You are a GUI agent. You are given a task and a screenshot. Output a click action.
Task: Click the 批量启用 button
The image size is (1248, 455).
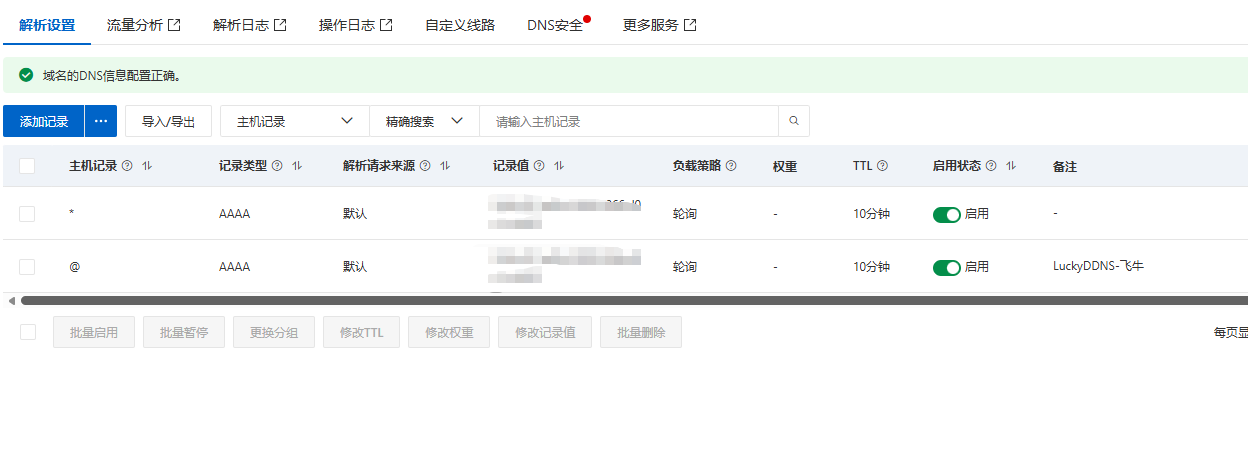pos(94,332)
